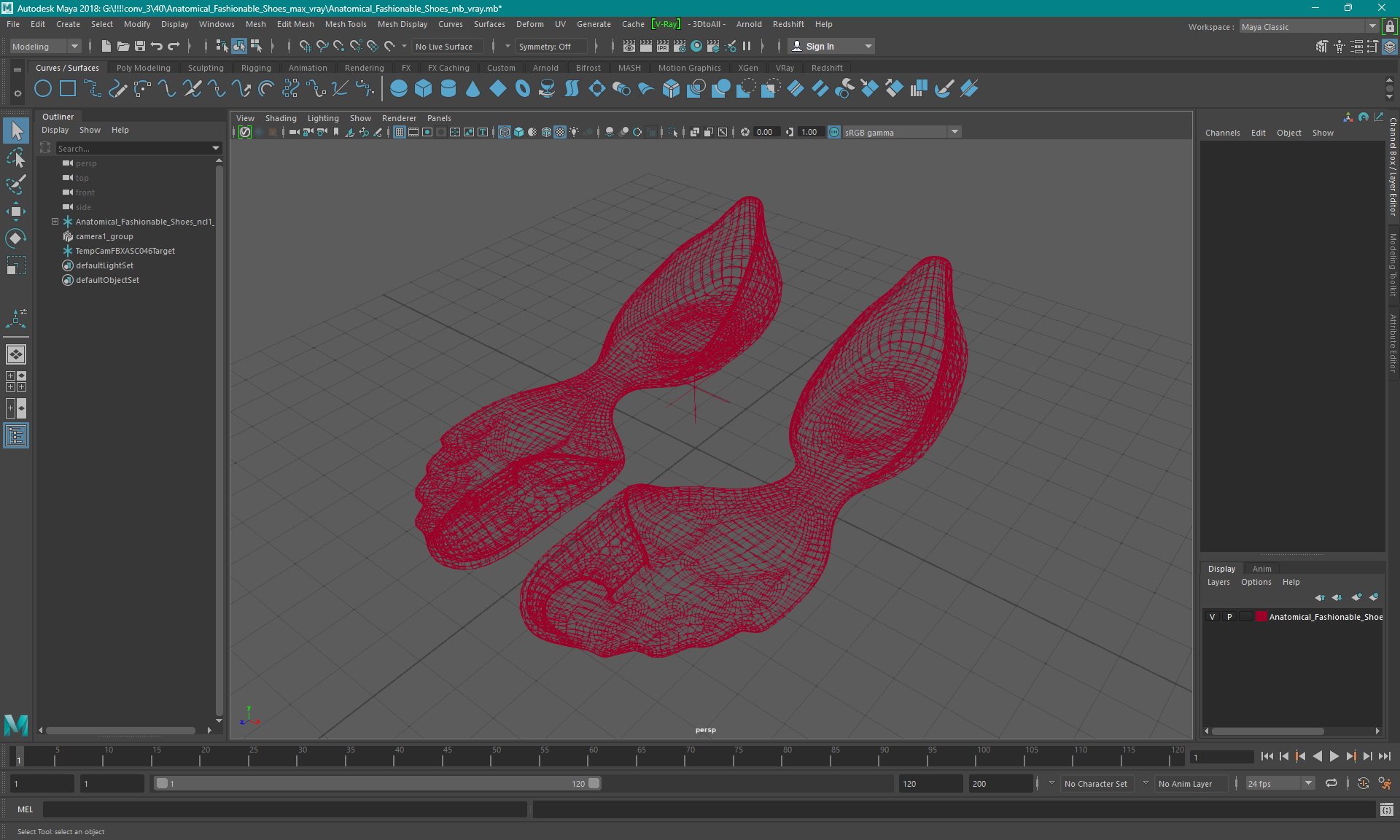Screen dimensions: 1400x840
Task: Click the Redo icon
Action: pos(174,46)
